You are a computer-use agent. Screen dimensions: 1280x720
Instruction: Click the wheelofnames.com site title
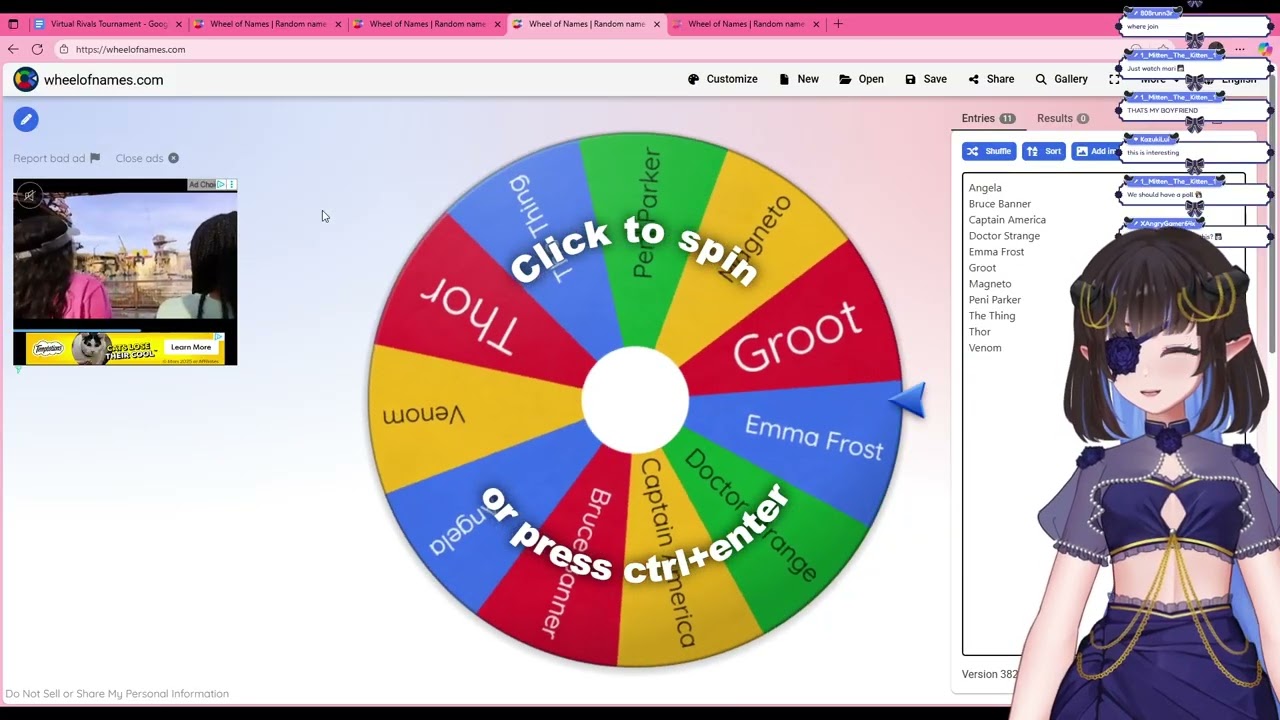point(103,80)
